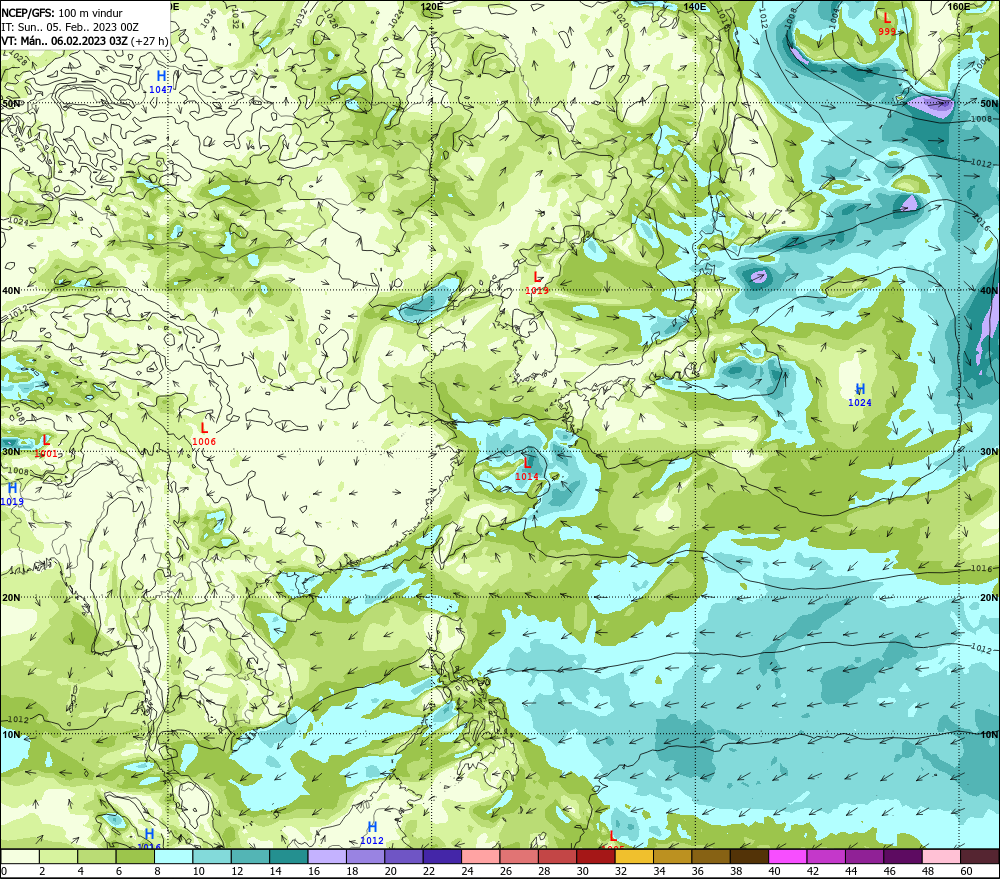Click the L 1005 low at bottom edge
1000x879 pixels.
tap(613, 839)
